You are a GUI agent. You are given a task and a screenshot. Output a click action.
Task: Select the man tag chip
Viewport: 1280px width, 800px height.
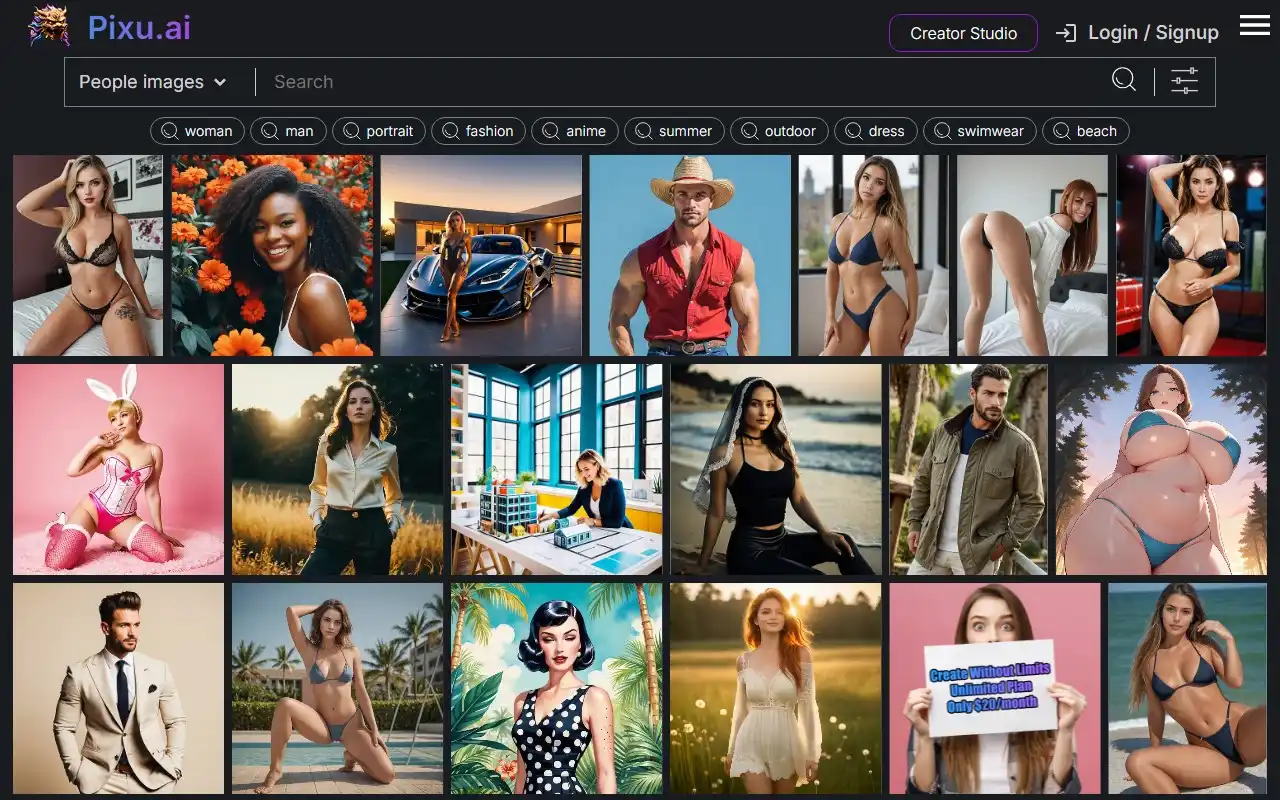pos(288,131)
